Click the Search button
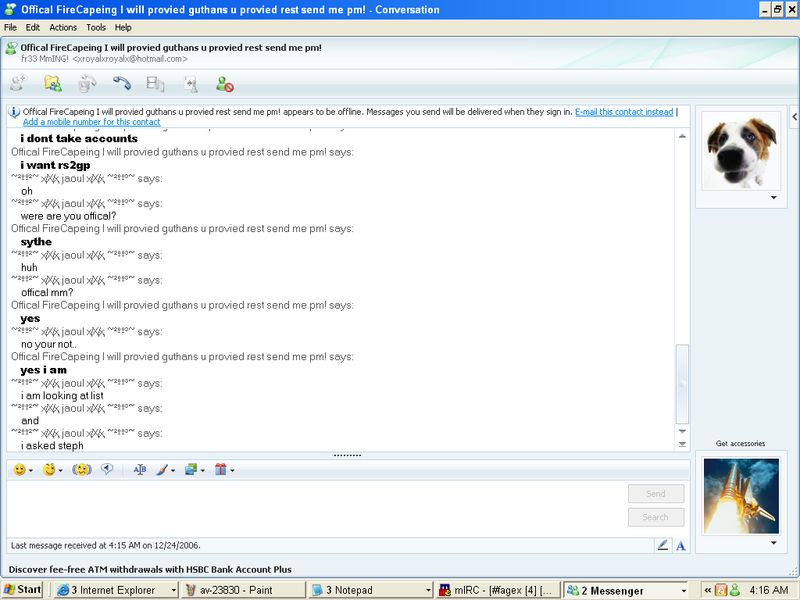This screenshot has width=800, height=600. pyautogui.click(x=656, y=517)
